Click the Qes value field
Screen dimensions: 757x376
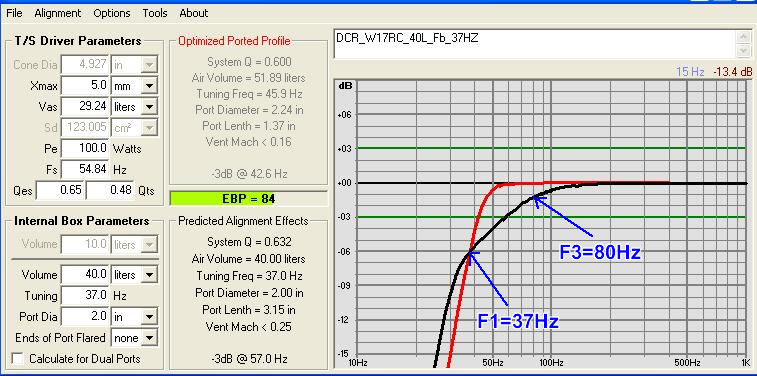coord(60,190)
